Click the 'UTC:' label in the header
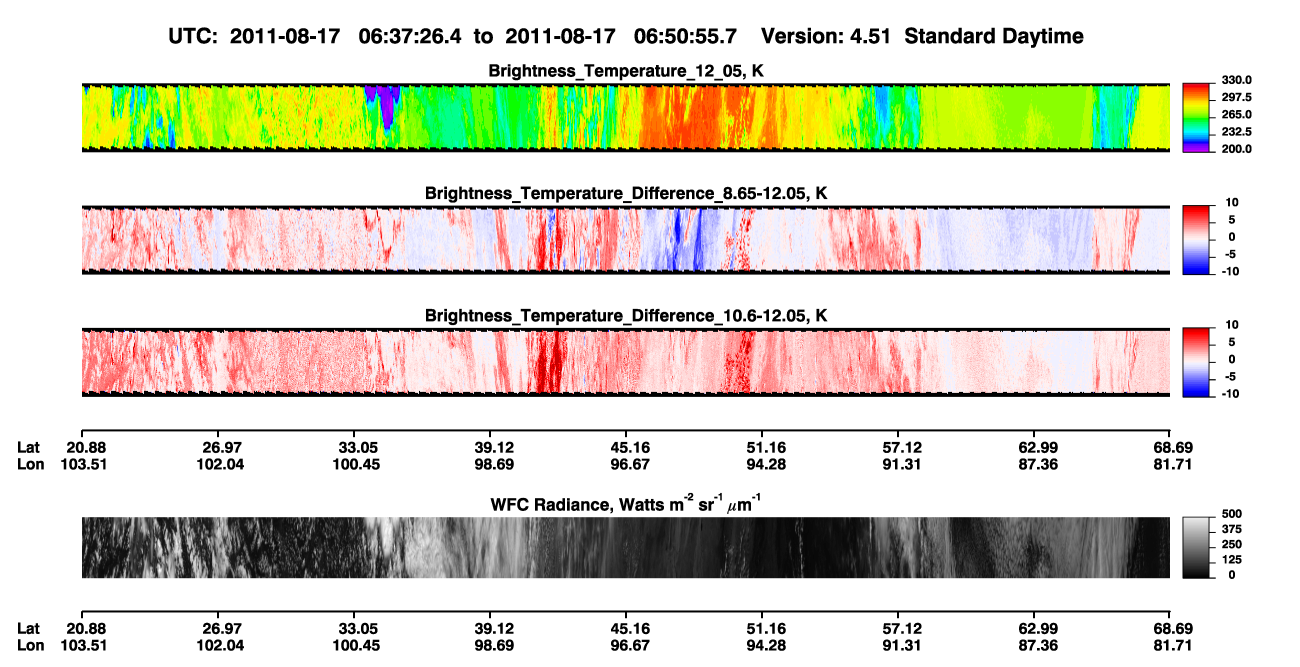Viewport: 1300px width, 667px height. [194, 36]
